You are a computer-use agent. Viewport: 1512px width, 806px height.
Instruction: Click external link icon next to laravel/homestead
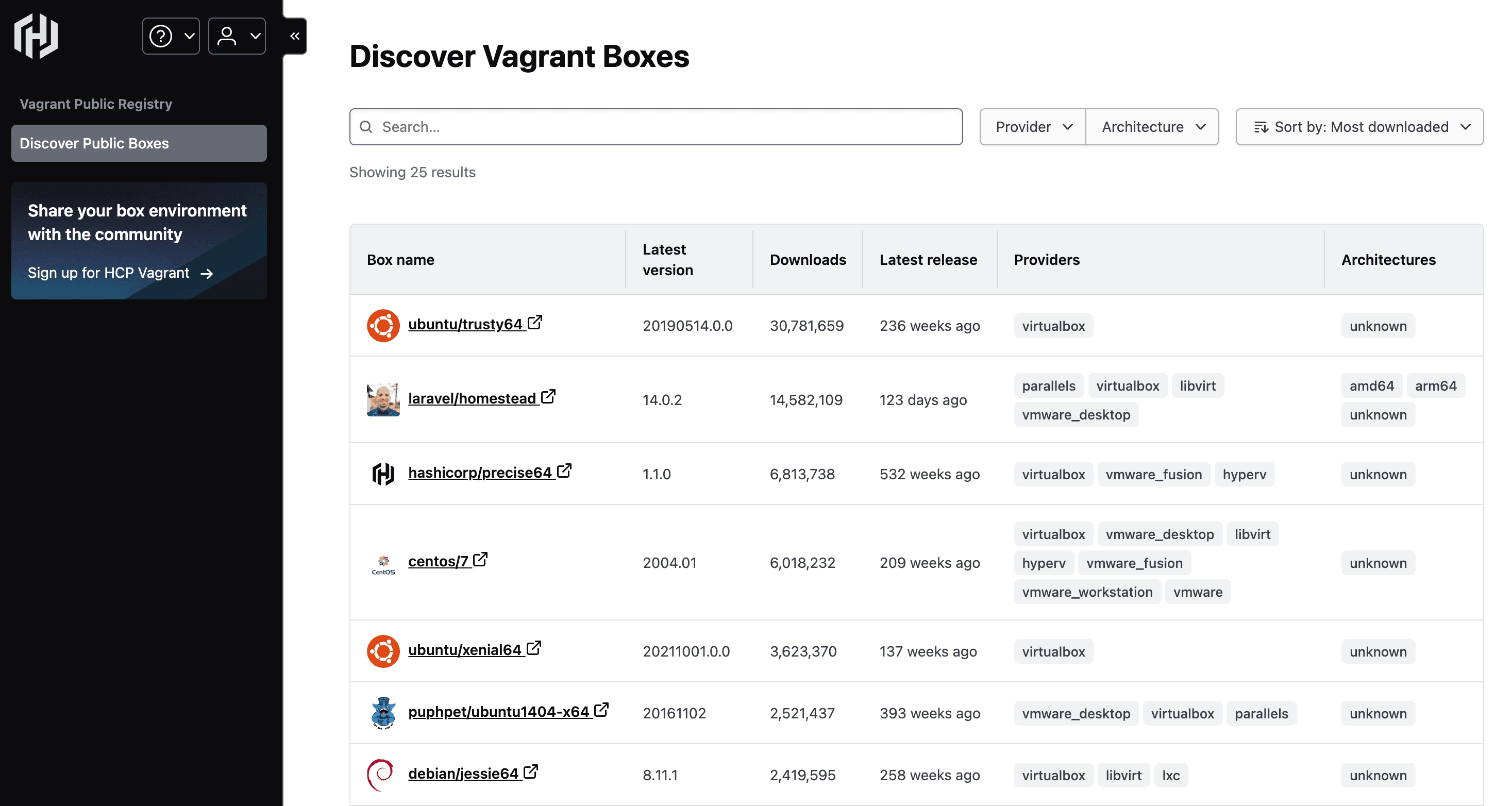coord(548,397)
